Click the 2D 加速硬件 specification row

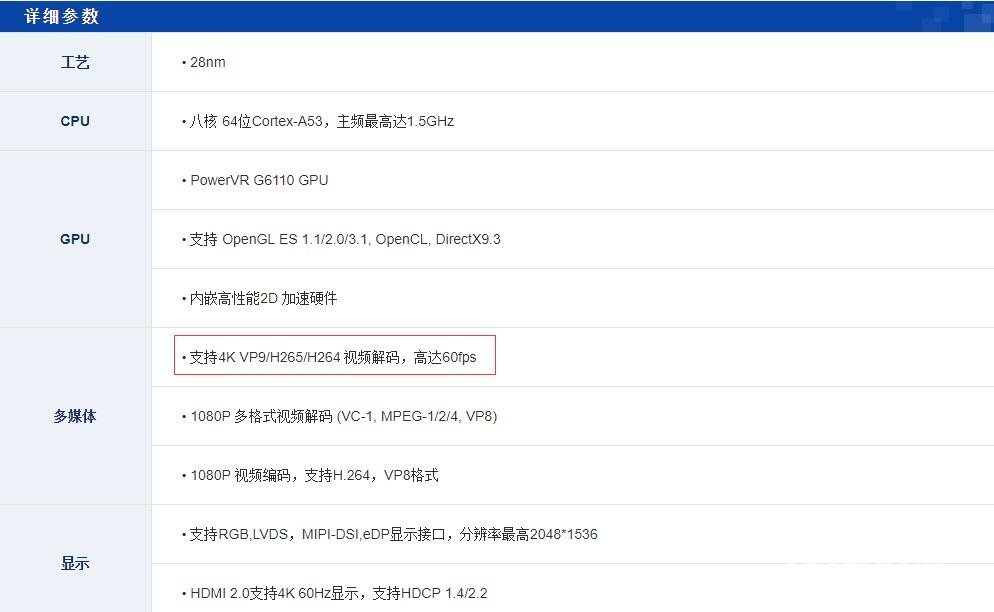tap(265, 298)
